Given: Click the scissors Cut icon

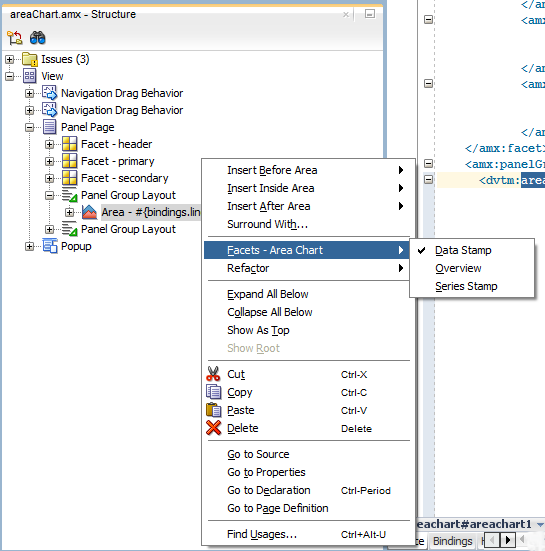Looking at the screenshot, I should (213, 374).
